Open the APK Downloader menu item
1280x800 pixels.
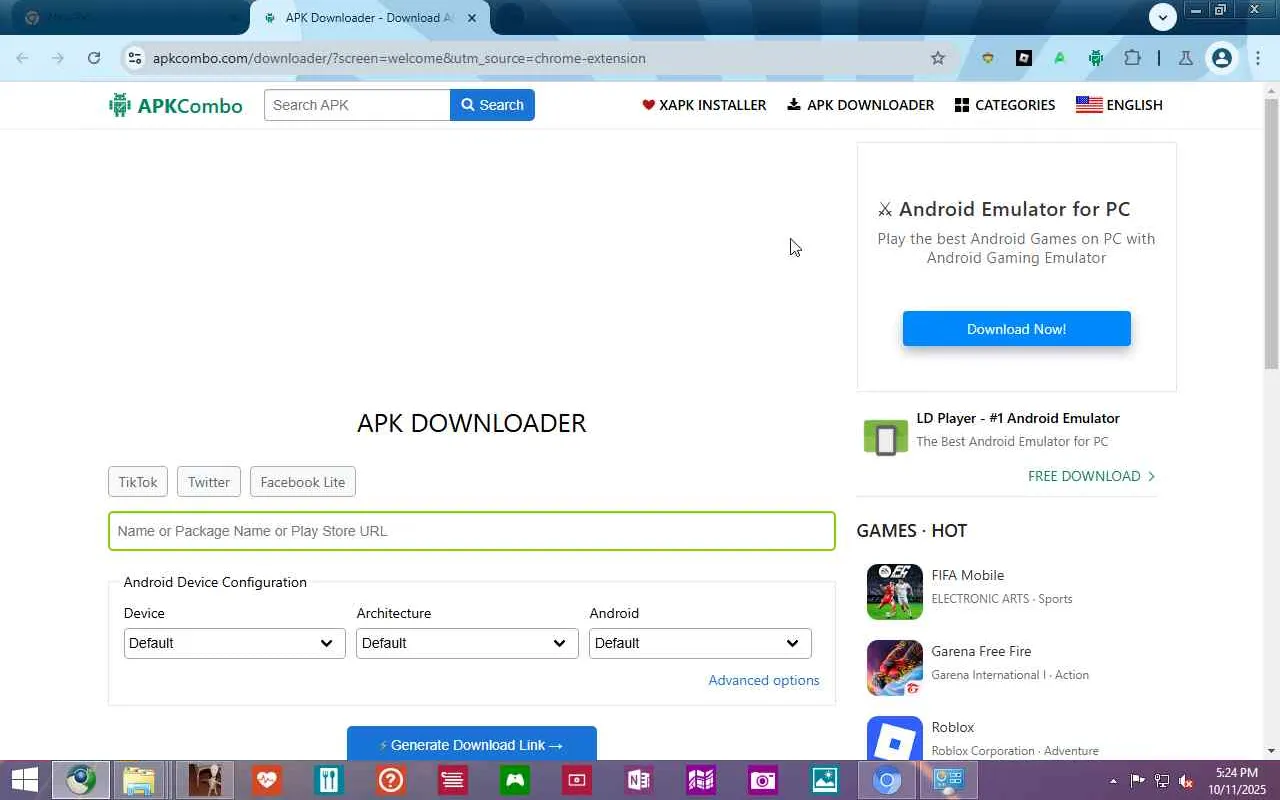860,105
